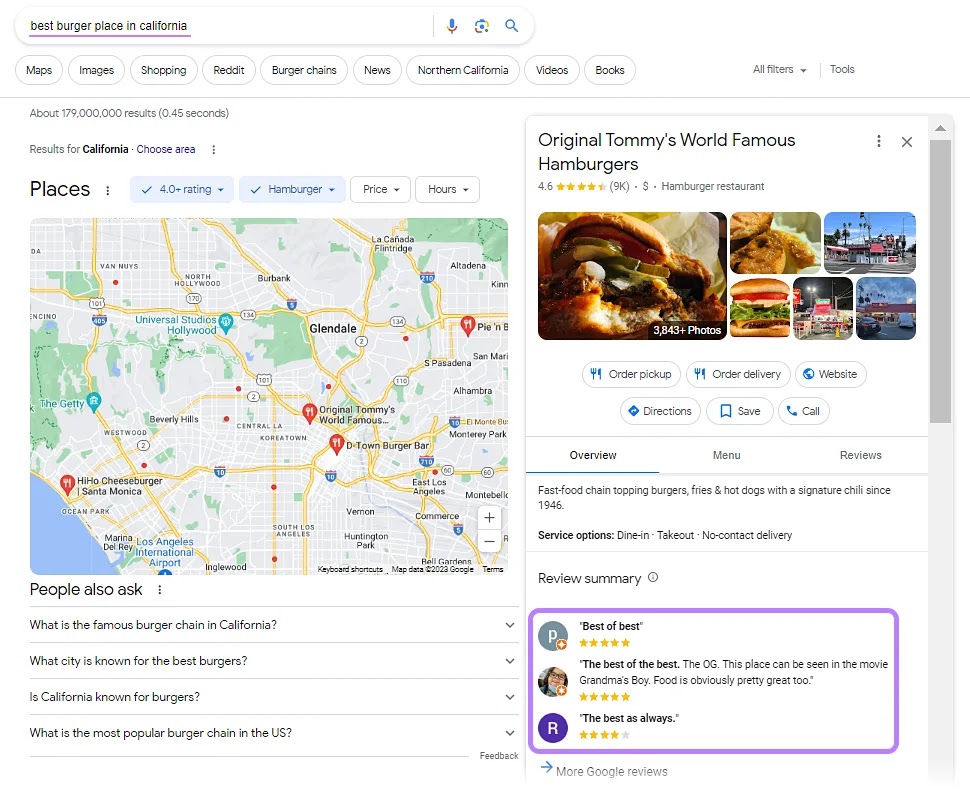The image size is (970, 796).
Task: Expand 'What is the most popular burger chain in the US?'
Action: [x=273, y=733]
